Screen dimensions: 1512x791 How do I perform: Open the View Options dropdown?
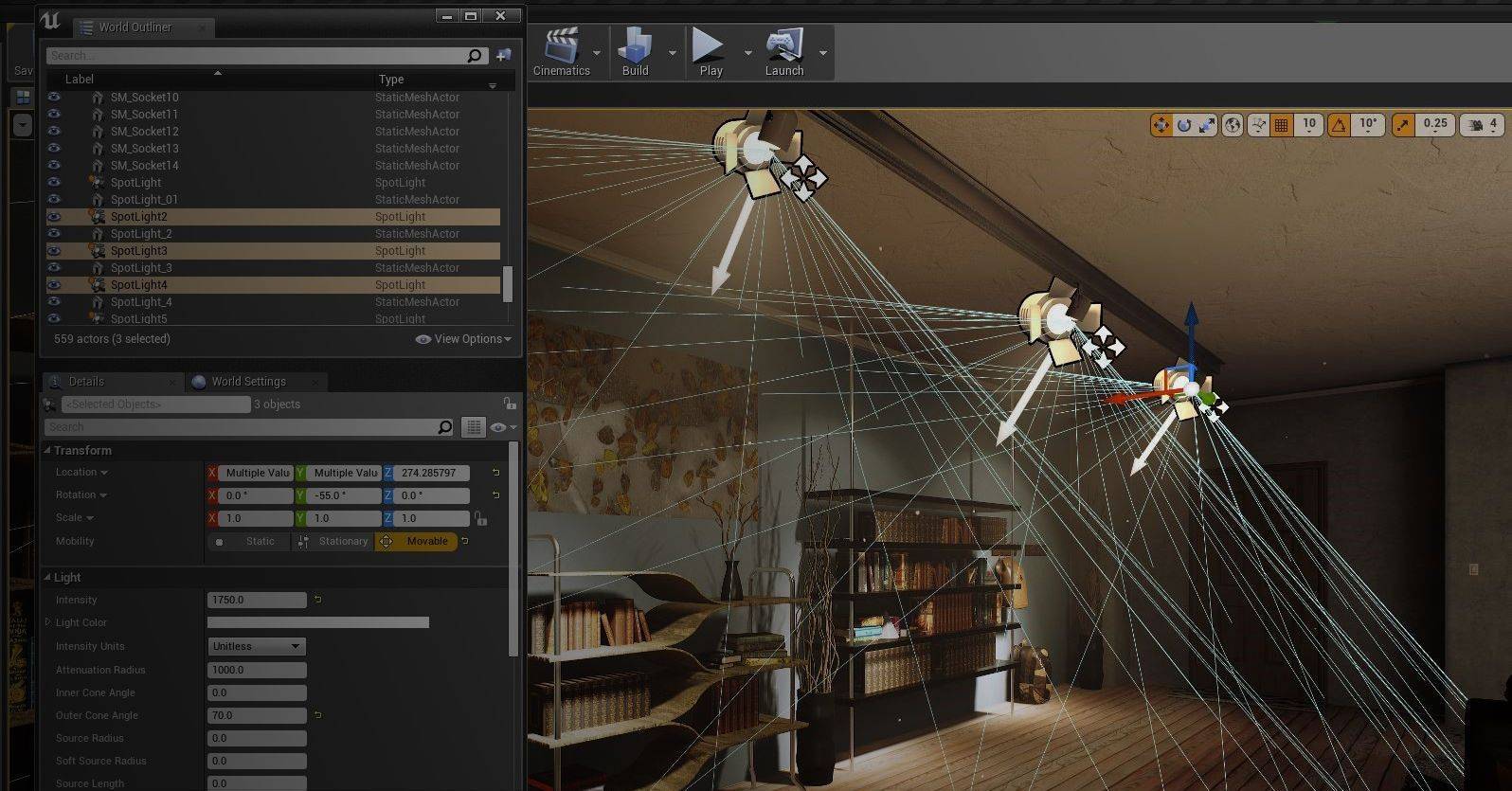(x=463, y=339)
